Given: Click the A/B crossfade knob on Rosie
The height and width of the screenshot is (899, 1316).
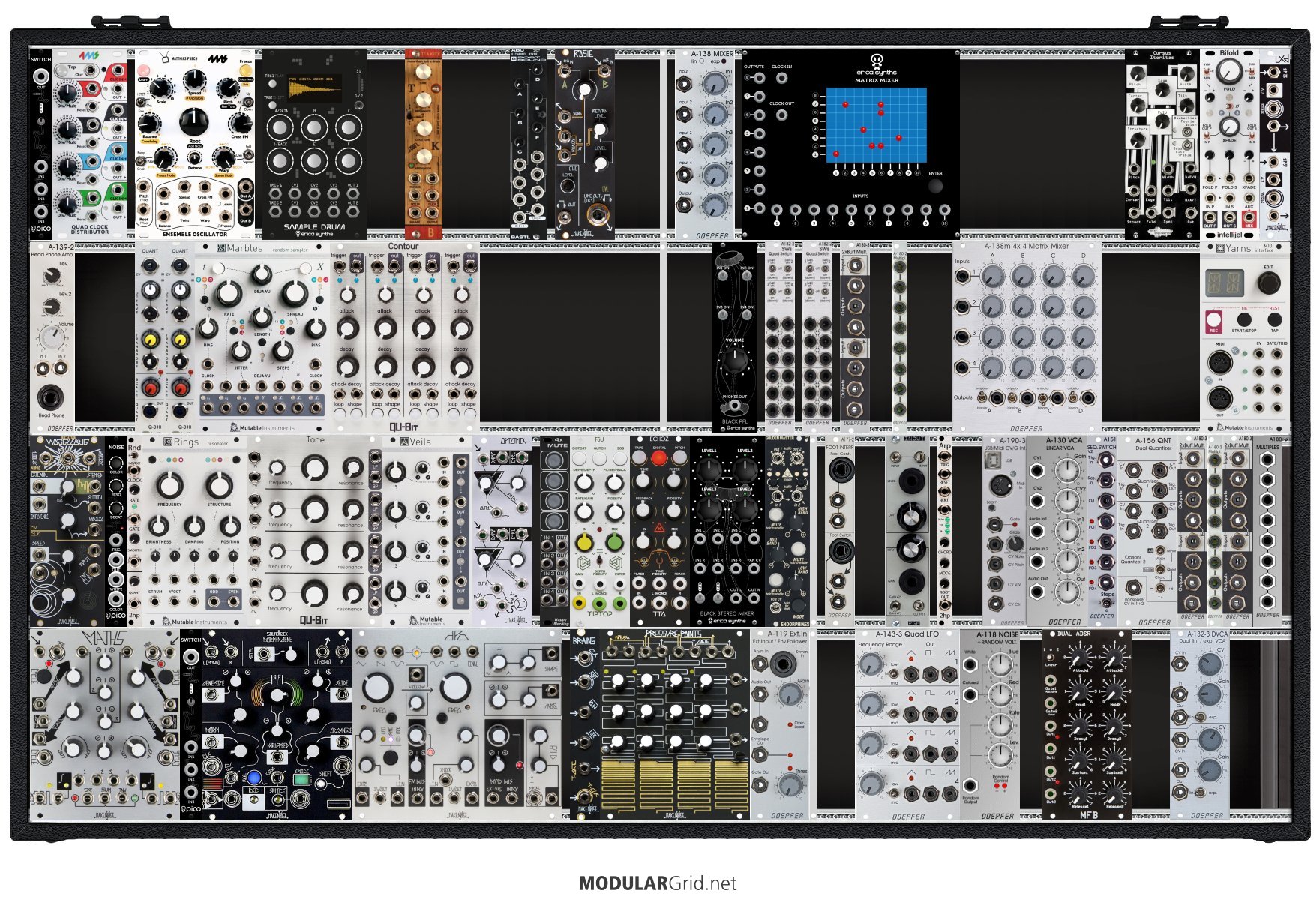Looking at the screenshot, I should pos(584,91).
